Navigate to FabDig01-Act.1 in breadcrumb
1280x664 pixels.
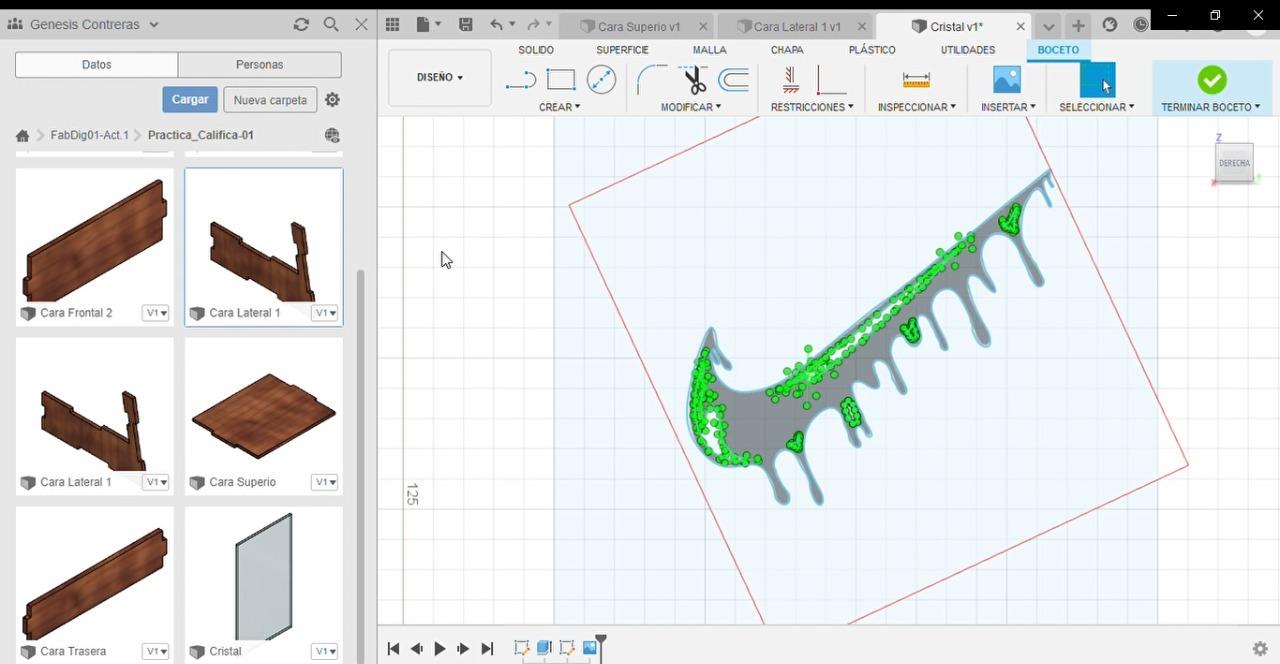click(90, 135)
